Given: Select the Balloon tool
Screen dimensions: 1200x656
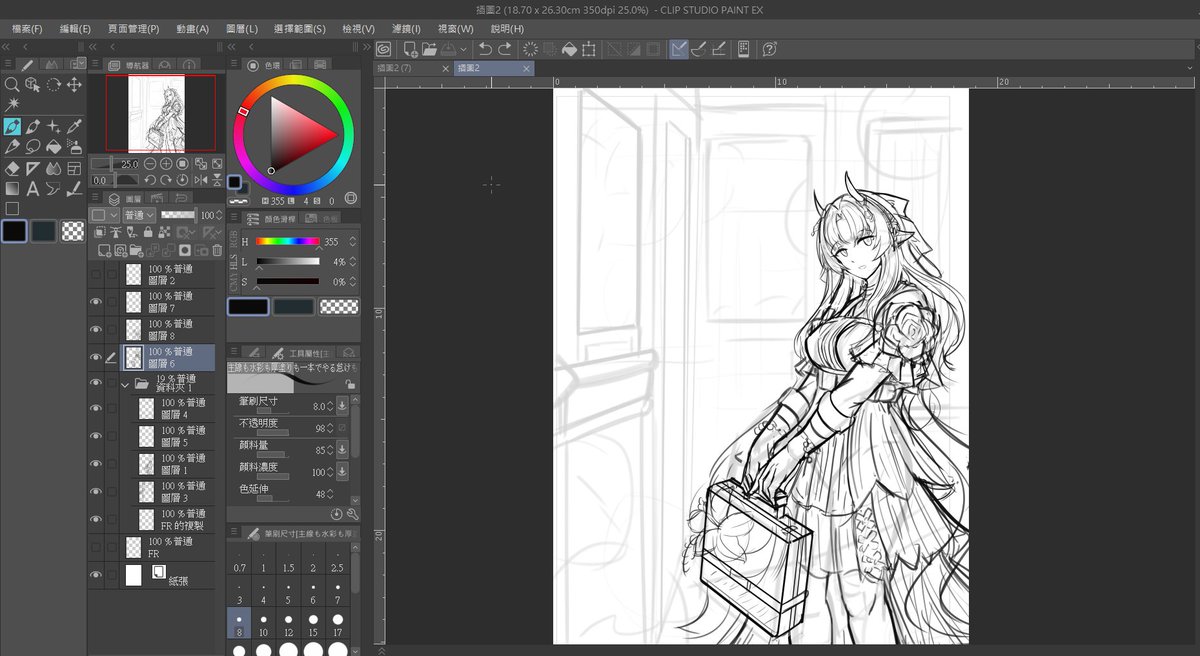Looking at the screenshot, I should point(53,188).
